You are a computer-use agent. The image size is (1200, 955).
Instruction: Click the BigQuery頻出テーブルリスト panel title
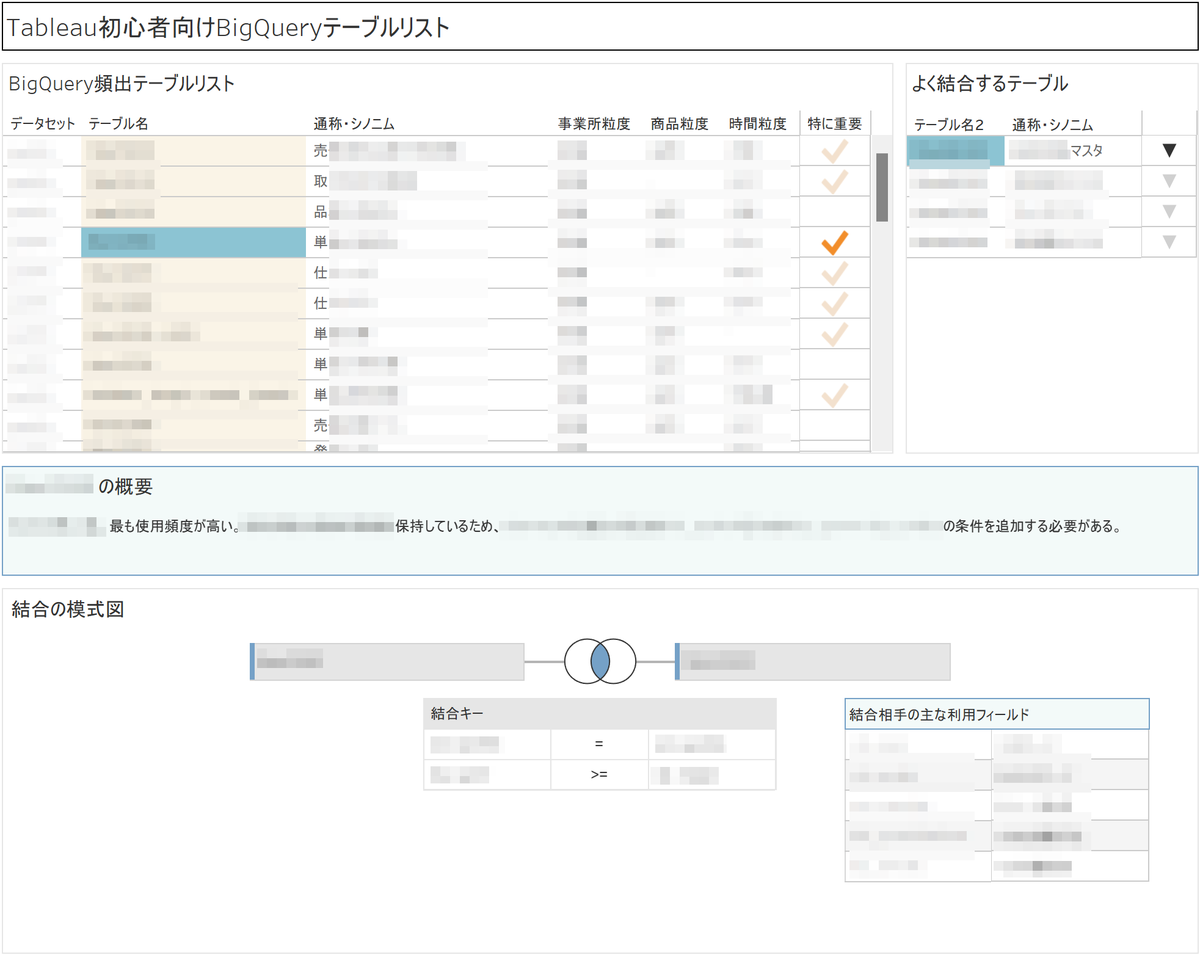tap(122, 84)
